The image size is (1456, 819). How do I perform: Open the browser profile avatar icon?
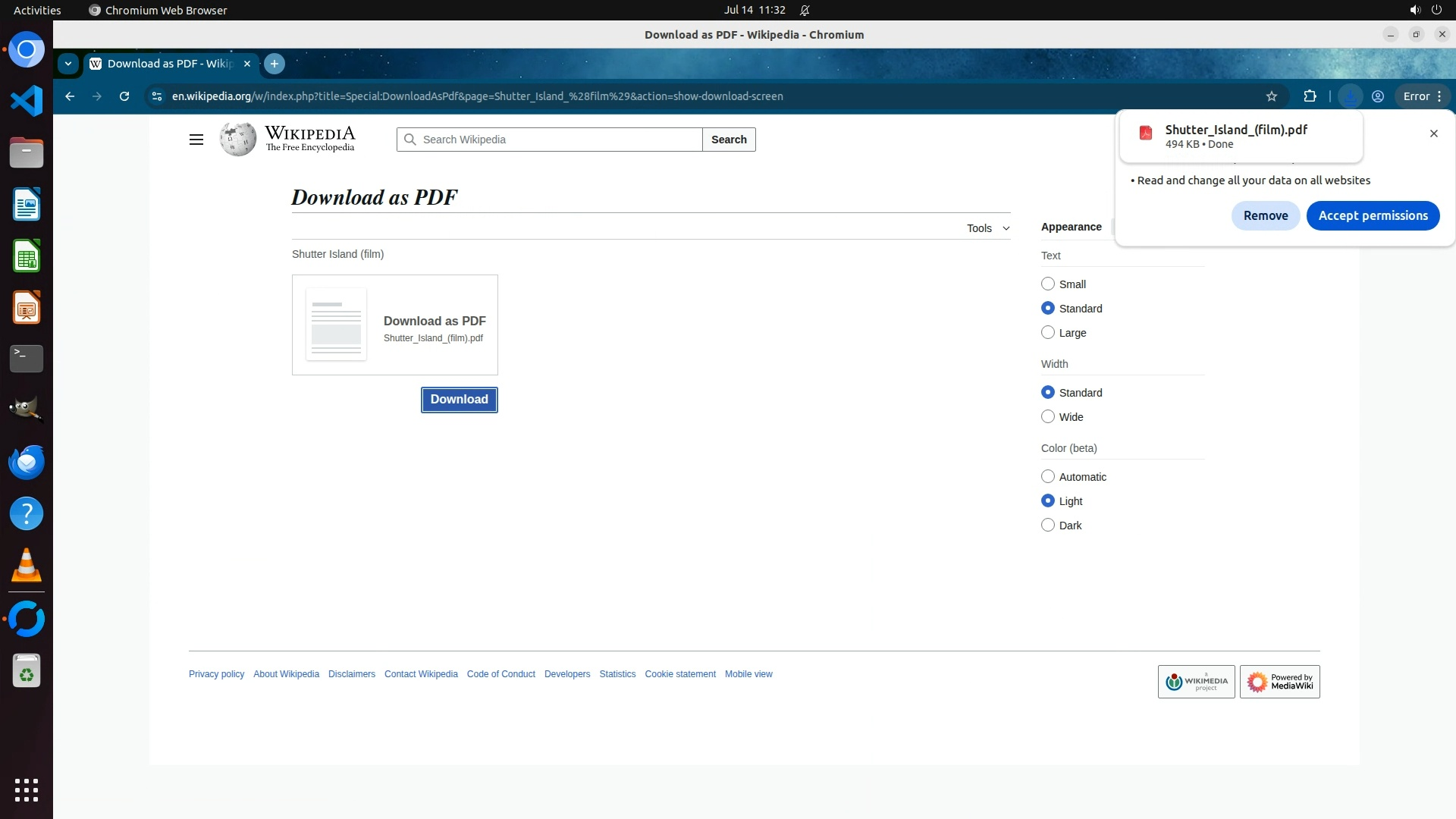pyautogui.click(x=1378, y=96)
